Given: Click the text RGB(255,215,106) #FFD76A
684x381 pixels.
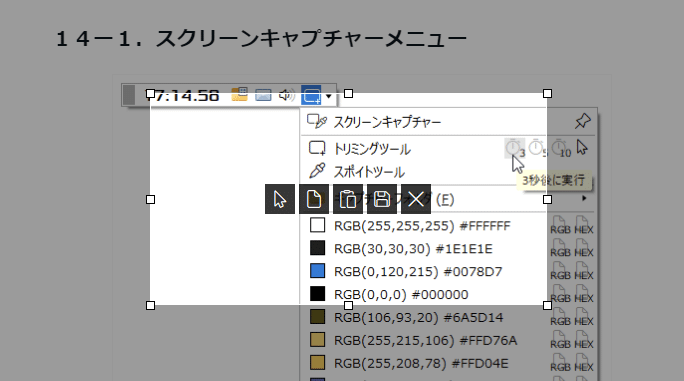Looking at the screenshot, I should coord(425,340).
